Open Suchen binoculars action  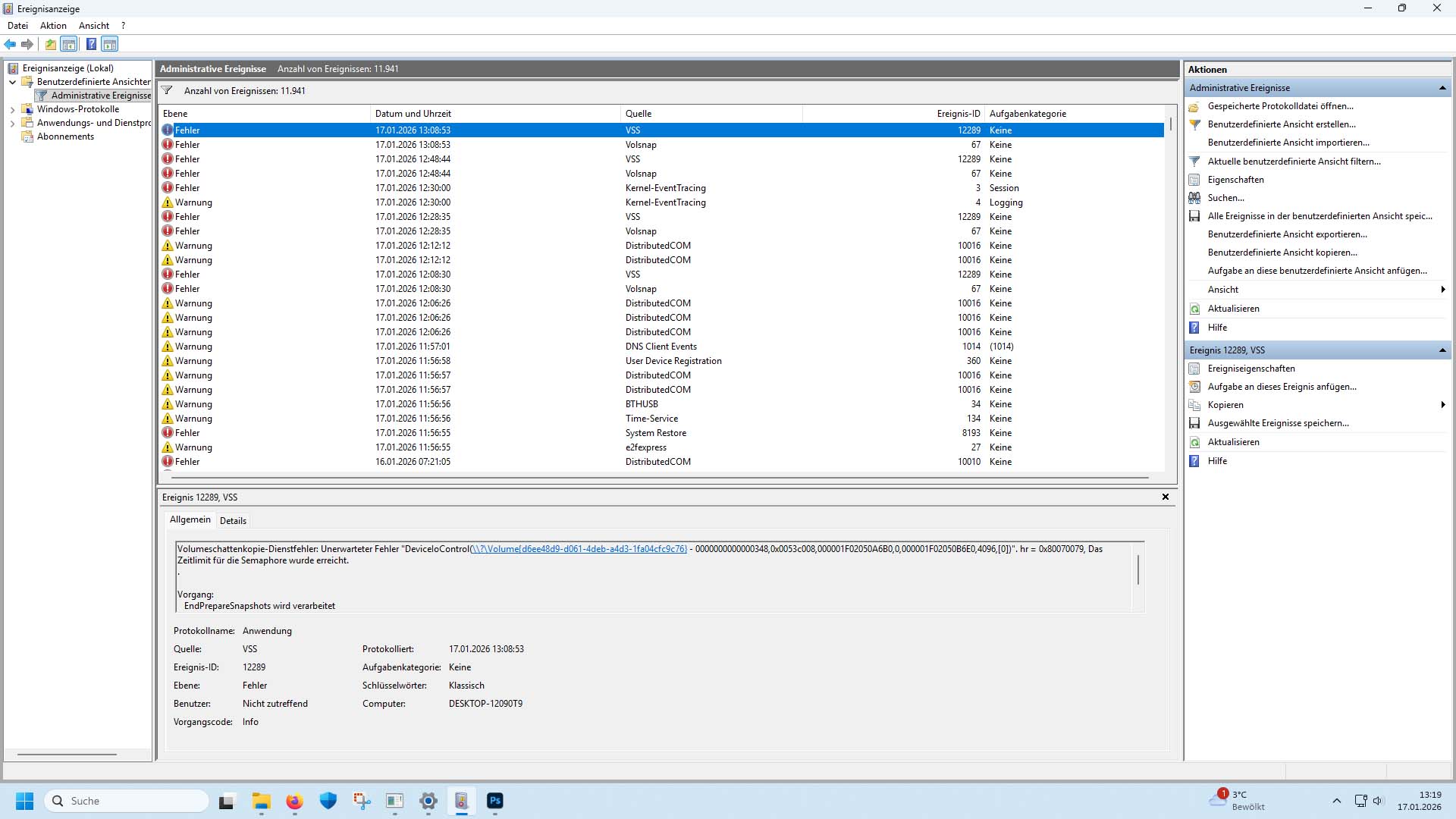1225,198
